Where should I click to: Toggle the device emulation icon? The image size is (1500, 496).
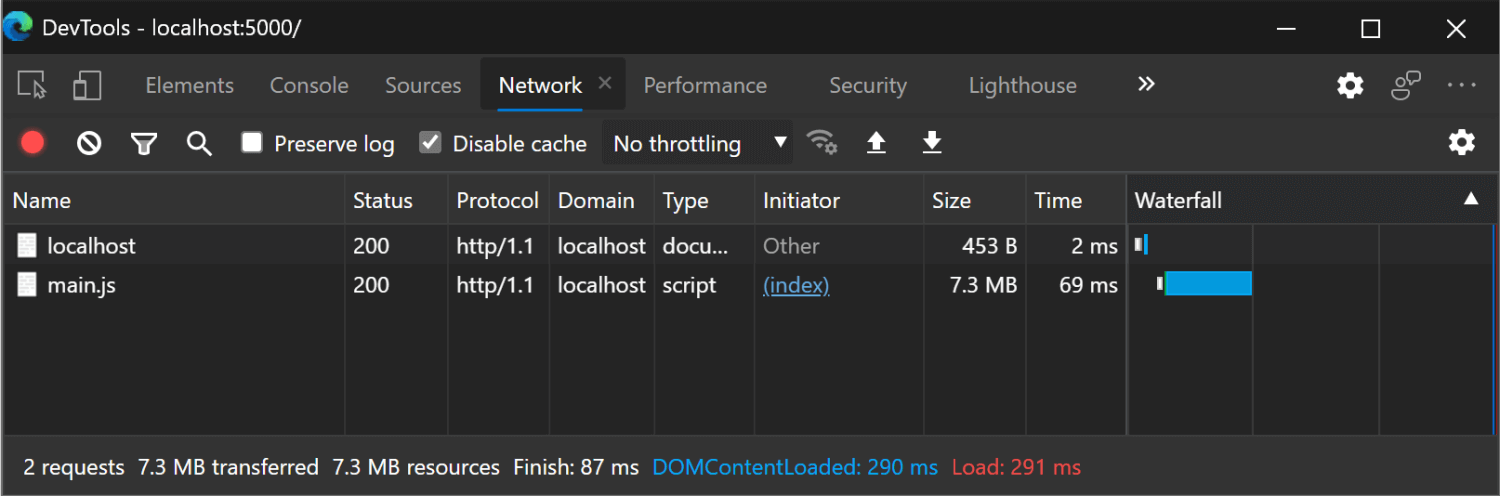(87, 85)
